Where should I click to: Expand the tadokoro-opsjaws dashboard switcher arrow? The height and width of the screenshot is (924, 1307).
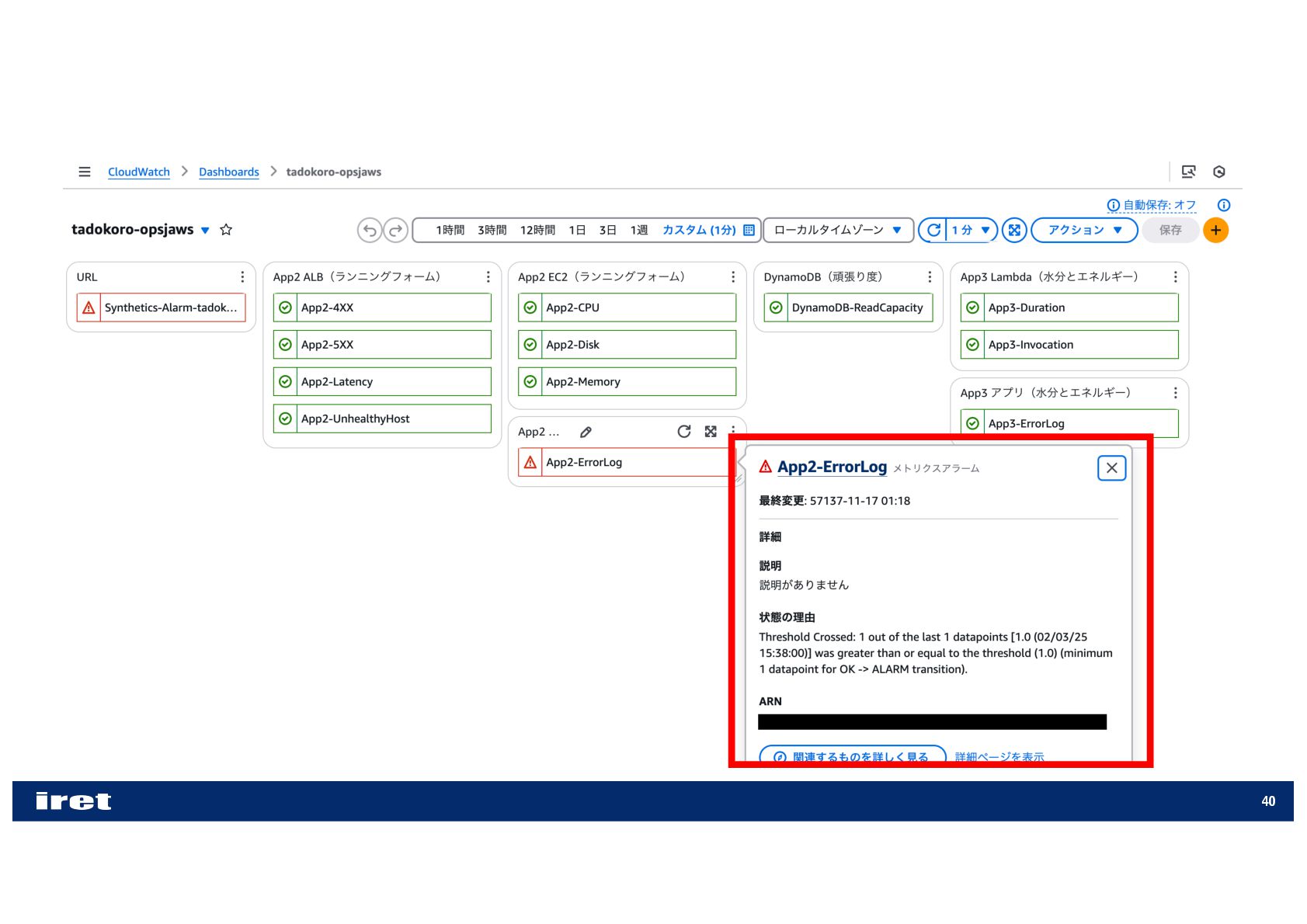click(205, 231)
